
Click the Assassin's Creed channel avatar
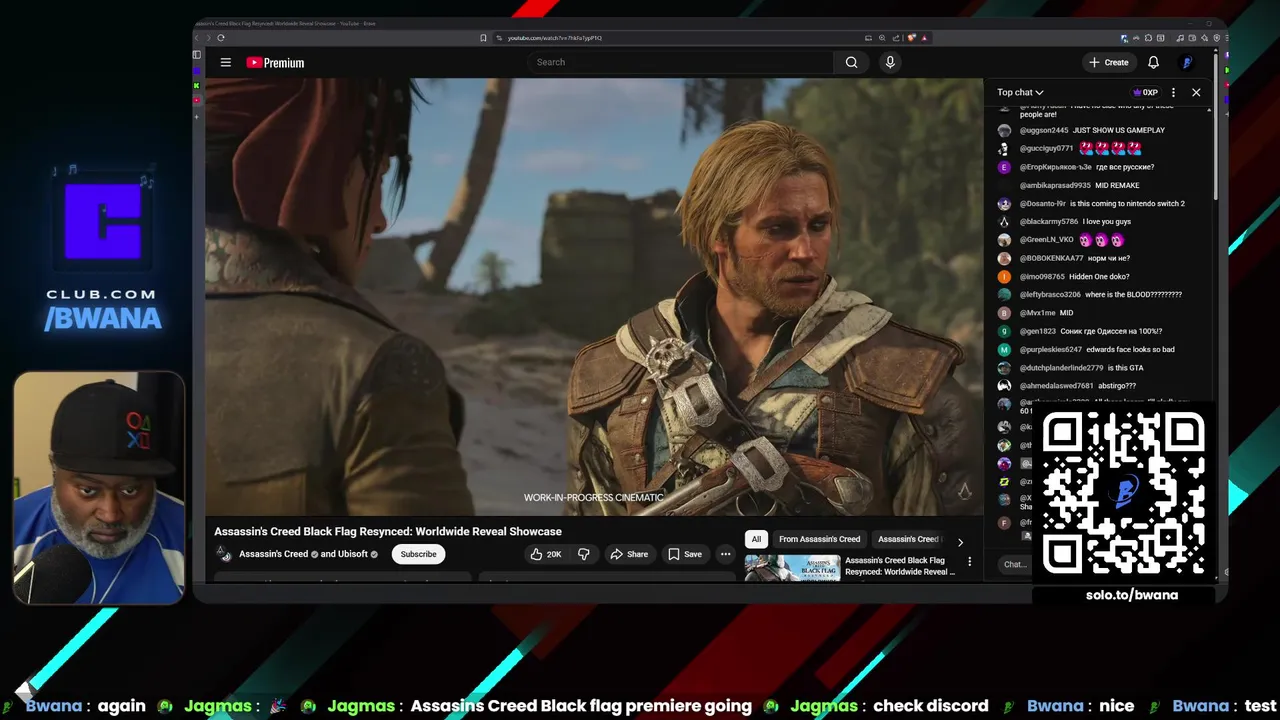(x=225, y=554)
